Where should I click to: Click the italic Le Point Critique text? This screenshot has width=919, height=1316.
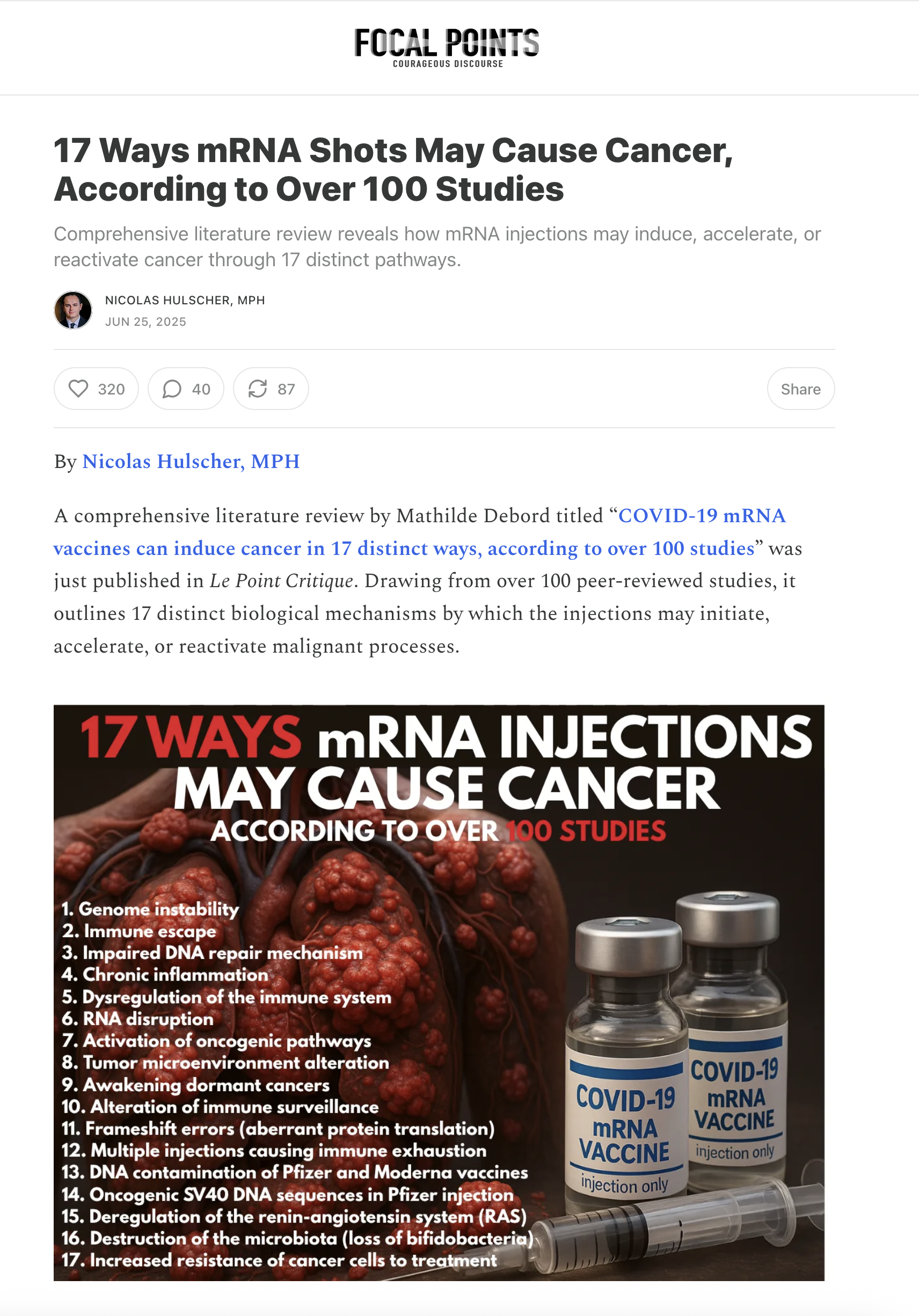pos(281,581)
